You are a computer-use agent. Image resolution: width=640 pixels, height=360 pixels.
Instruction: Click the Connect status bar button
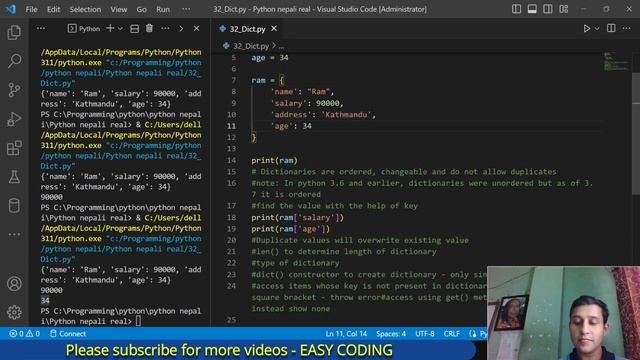(x=68, y=333)
